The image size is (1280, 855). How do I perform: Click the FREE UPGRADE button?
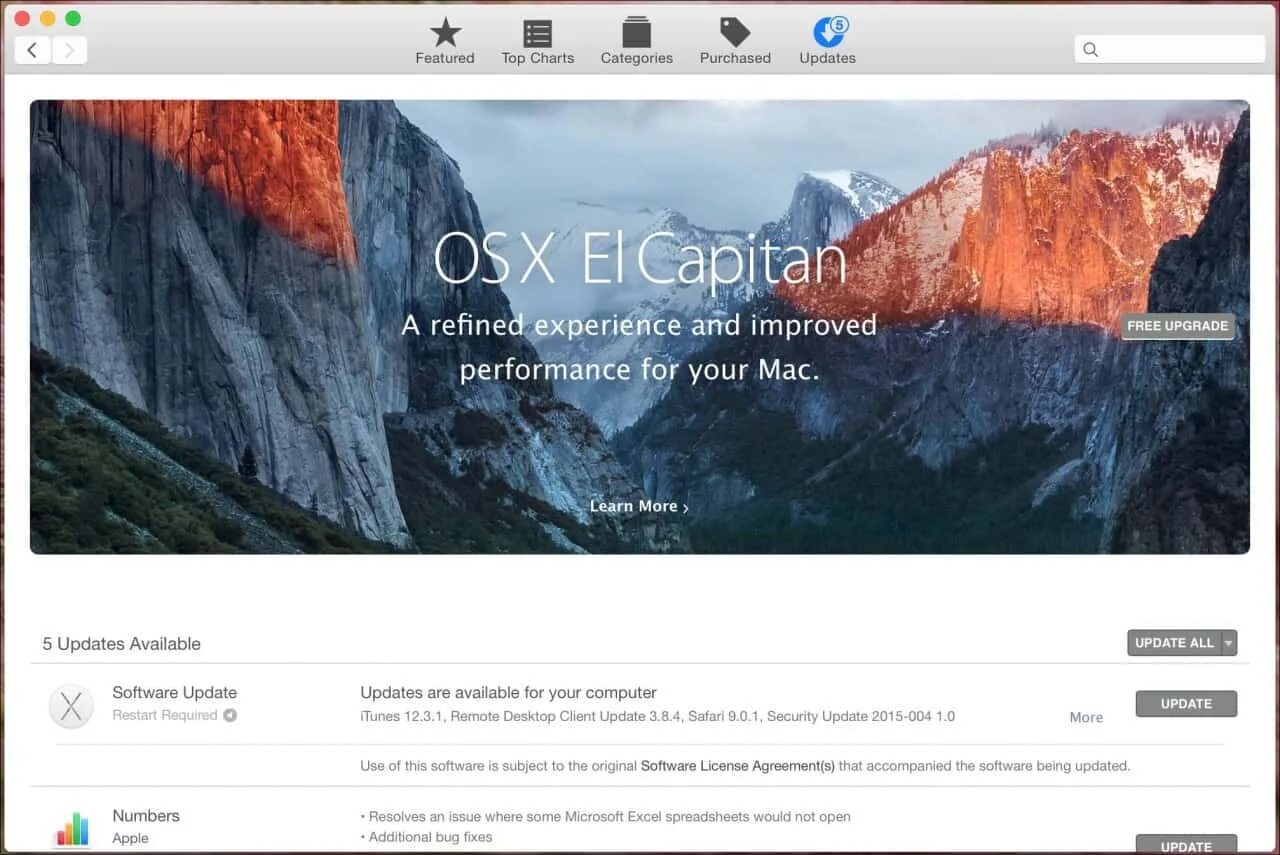[1177, 326]
